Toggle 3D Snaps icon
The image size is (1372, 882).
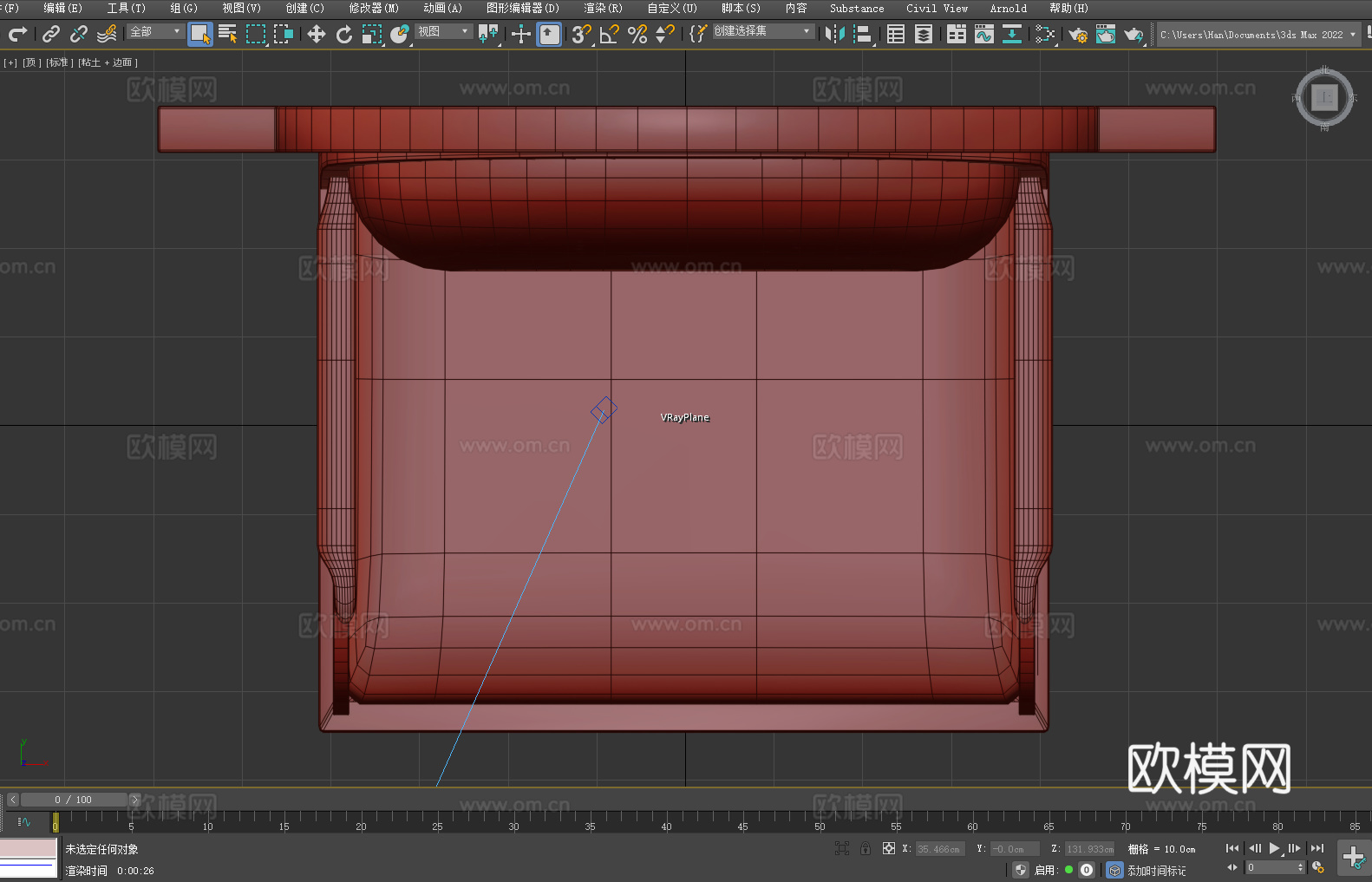(582, 34)
